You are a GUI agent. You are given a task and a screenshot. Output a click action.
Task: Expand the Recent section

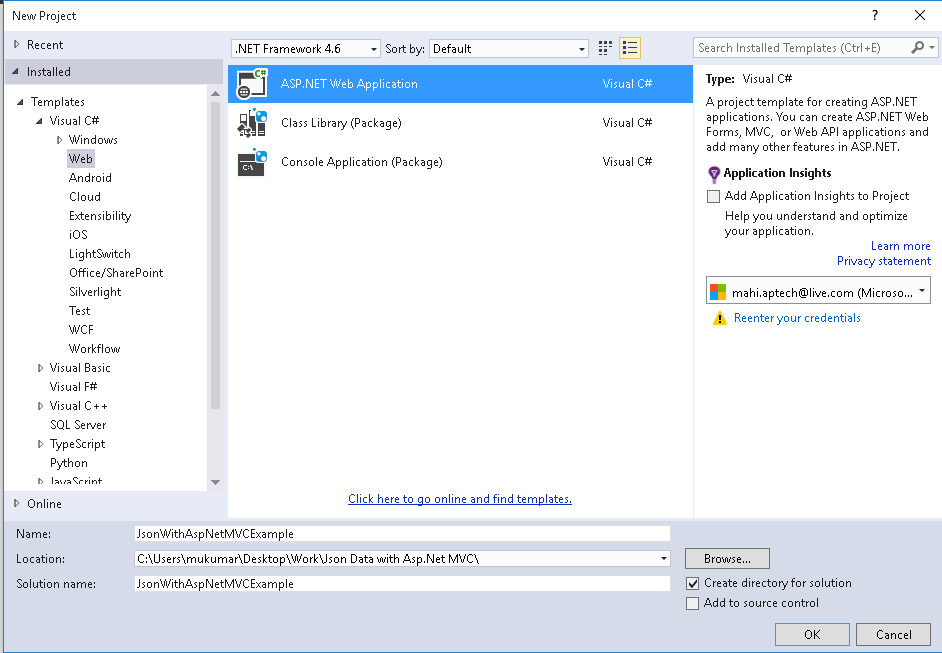(17, 44)
